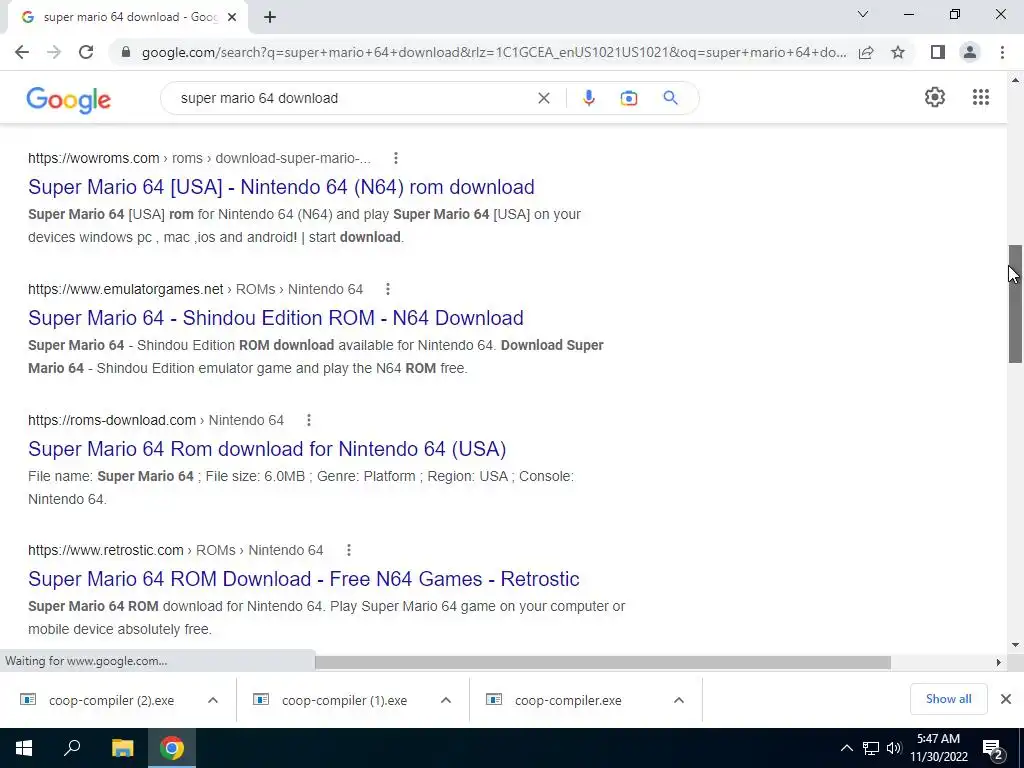Viewport: 1024px width, 768px height.
Task: Click the vertical scrollbar thumb
Action: (1015, 304)
